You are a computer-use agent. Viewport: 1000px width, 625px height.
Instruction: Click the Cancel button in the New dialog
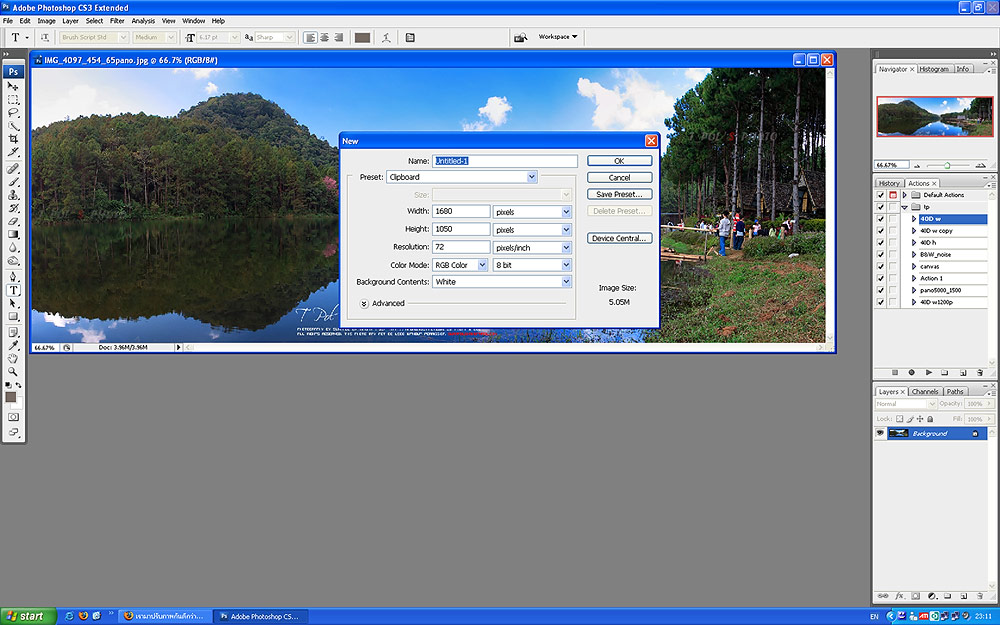[x=619, y=177]
